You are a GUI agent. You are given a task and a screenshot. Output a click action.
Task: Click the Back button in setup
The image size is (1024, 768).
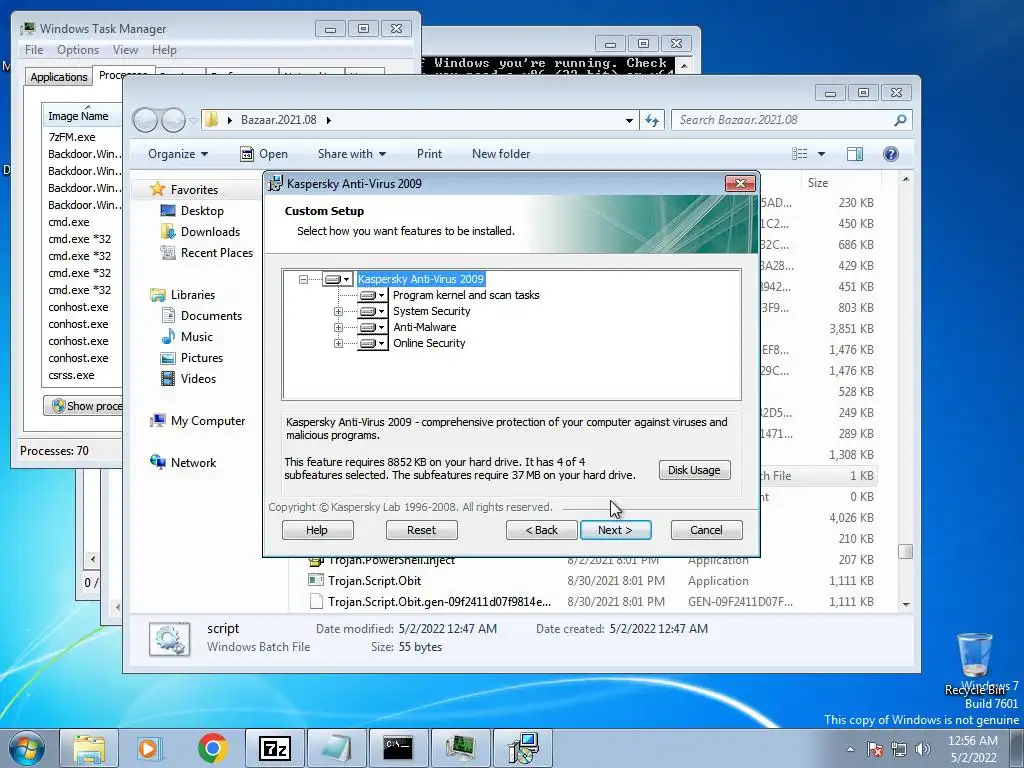(541, 530)
